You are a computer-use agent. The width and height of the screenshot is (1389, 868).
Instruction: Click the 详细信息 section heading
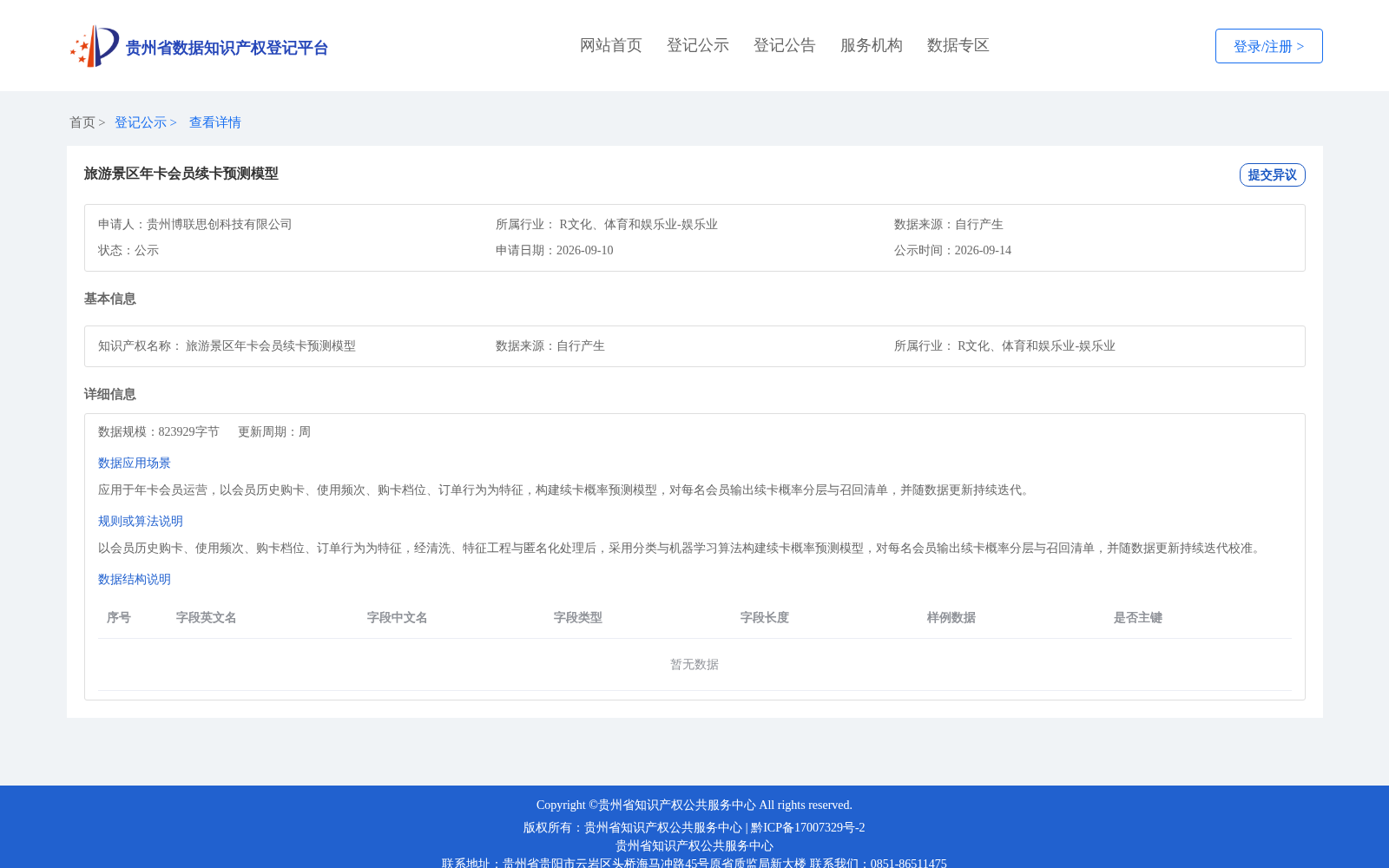(x=110, y=394)
